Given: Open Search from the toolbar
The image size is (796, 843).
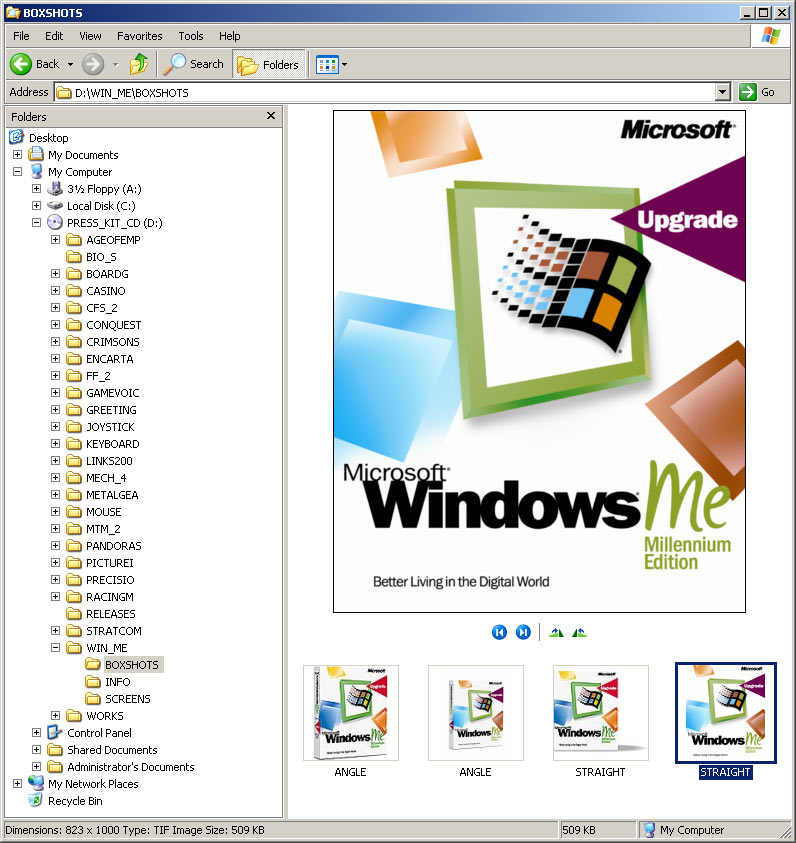Looking at the screenshot, I should (x=194, y=64).
